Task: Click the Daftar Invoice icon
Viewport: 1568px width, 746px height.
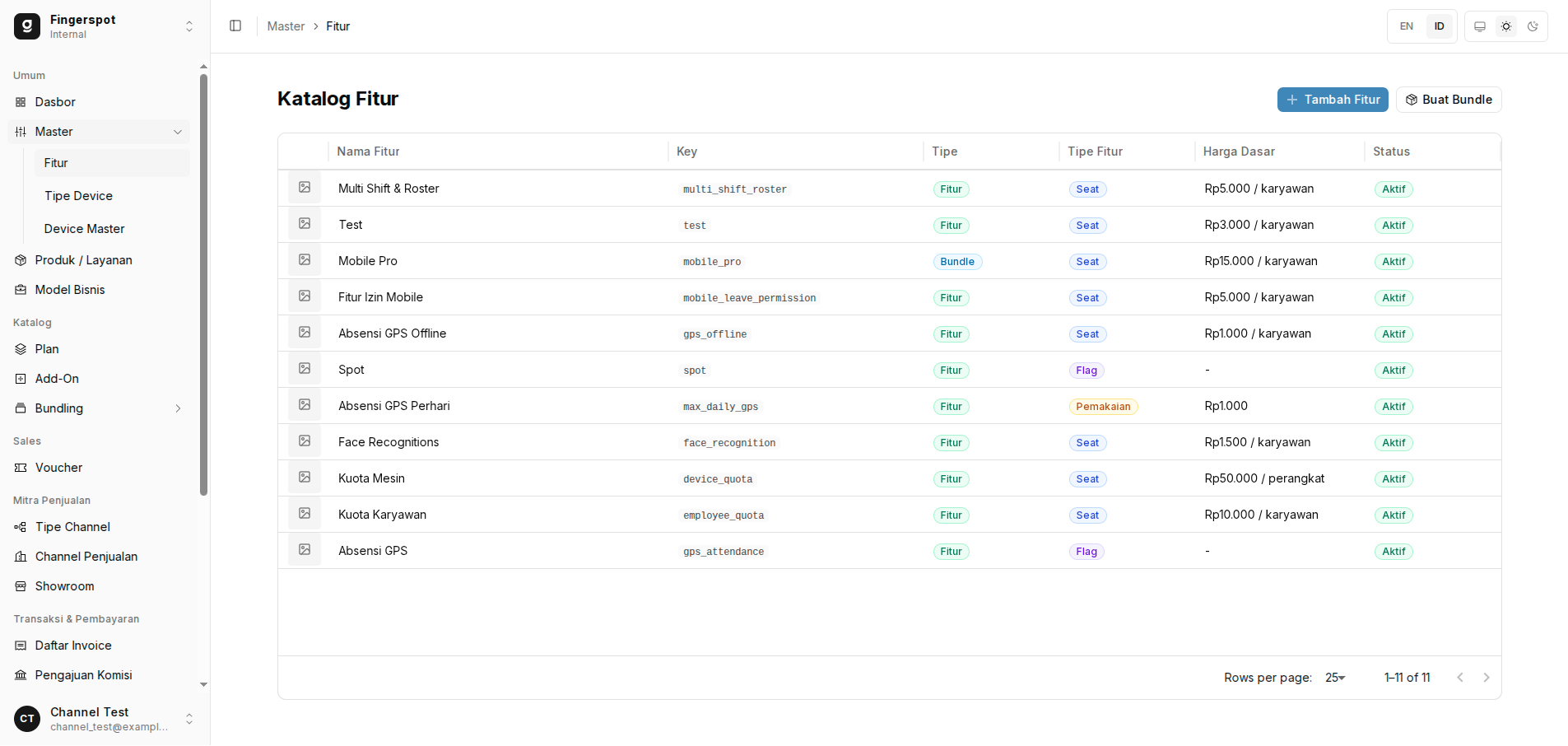Action: click(21, 646)
